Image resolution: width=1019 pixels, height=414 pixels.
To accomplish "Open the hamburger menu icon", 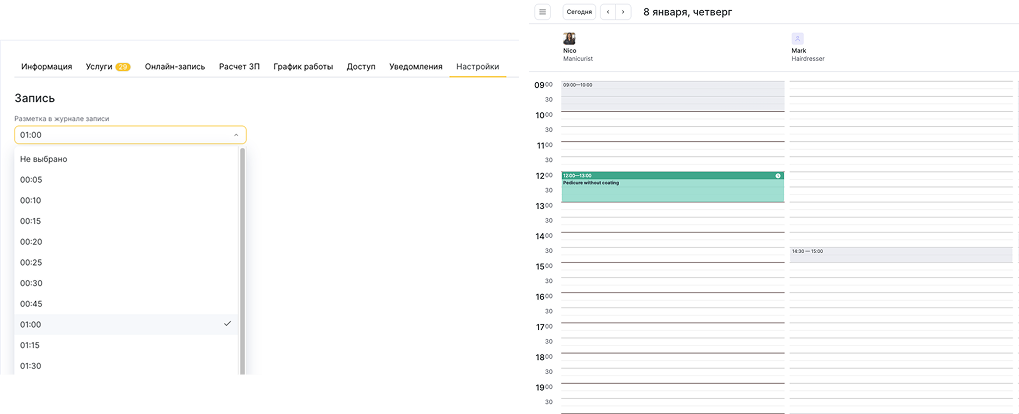I will coord(543,12).
